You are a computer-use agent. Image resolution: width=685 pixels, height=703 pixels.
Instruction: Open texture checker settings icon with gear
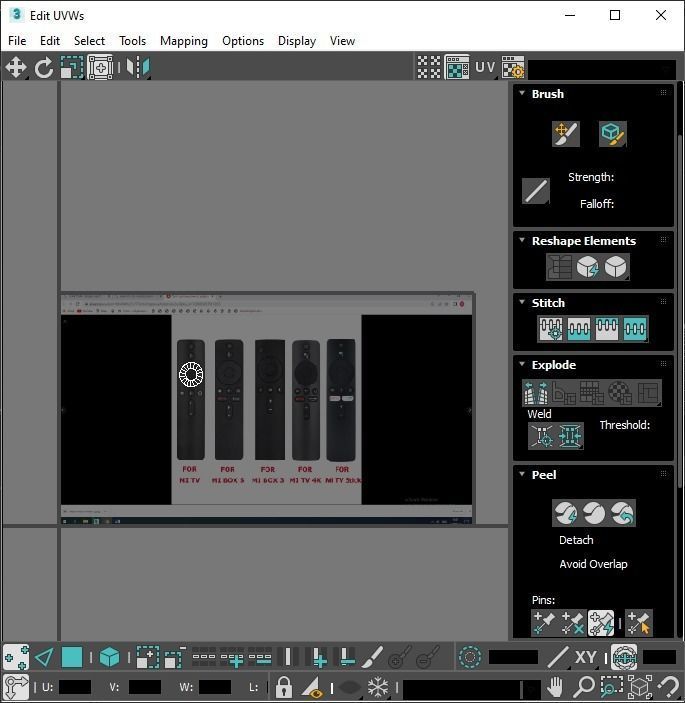pos(513,67)
